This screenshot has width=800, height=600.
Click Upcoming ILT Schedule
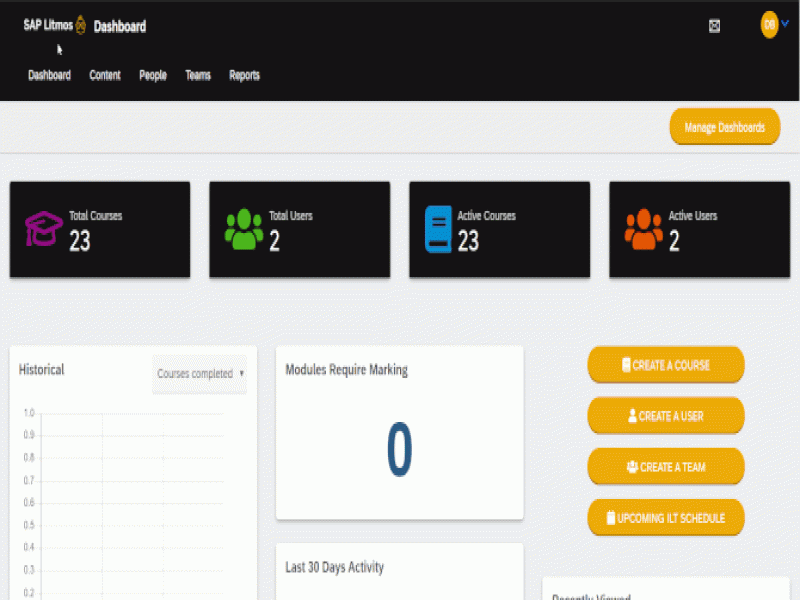[x=665, y=517]
